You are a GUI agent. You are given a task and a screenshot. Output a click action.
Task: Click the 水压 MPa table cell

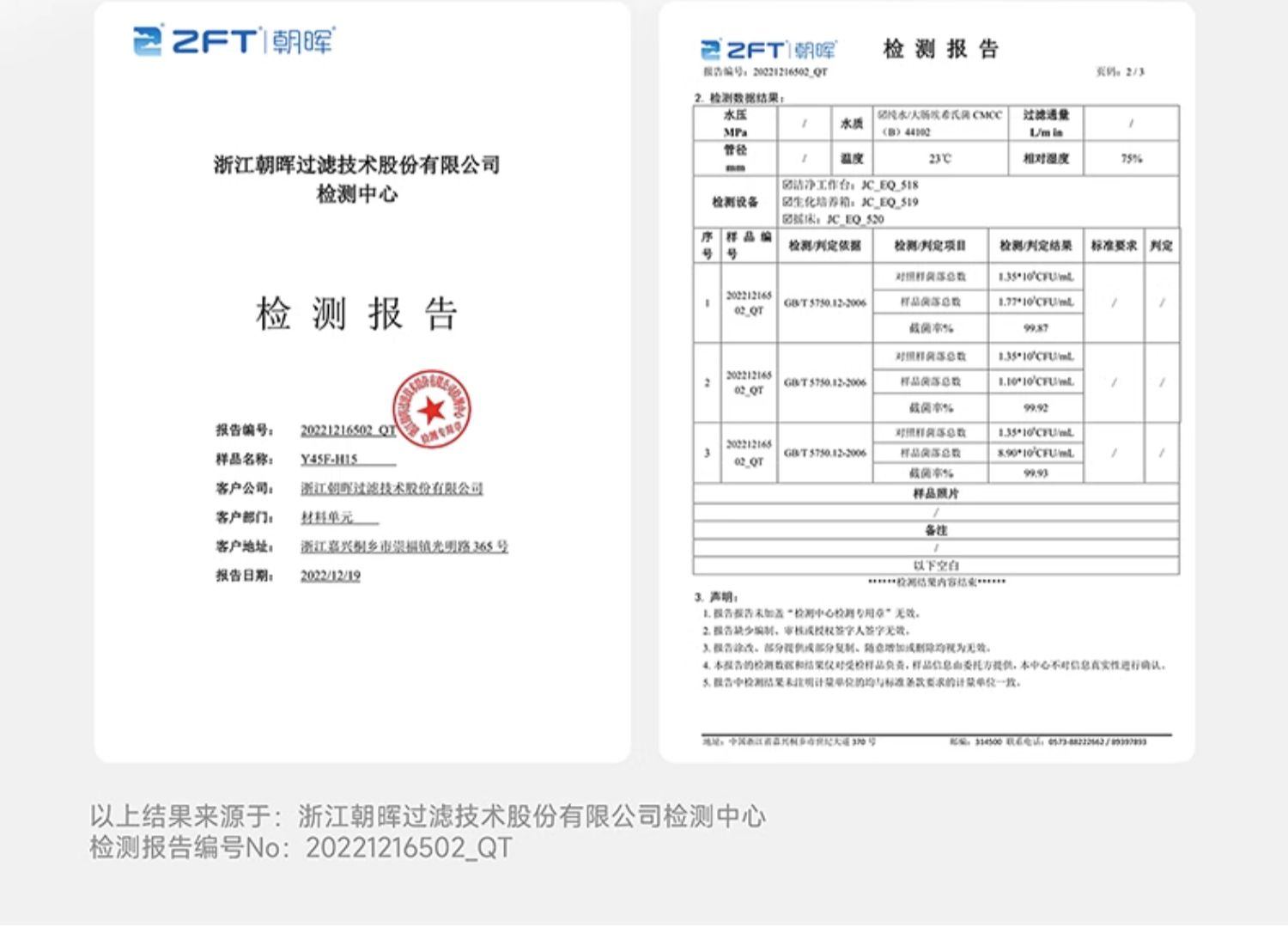[735, 123]
